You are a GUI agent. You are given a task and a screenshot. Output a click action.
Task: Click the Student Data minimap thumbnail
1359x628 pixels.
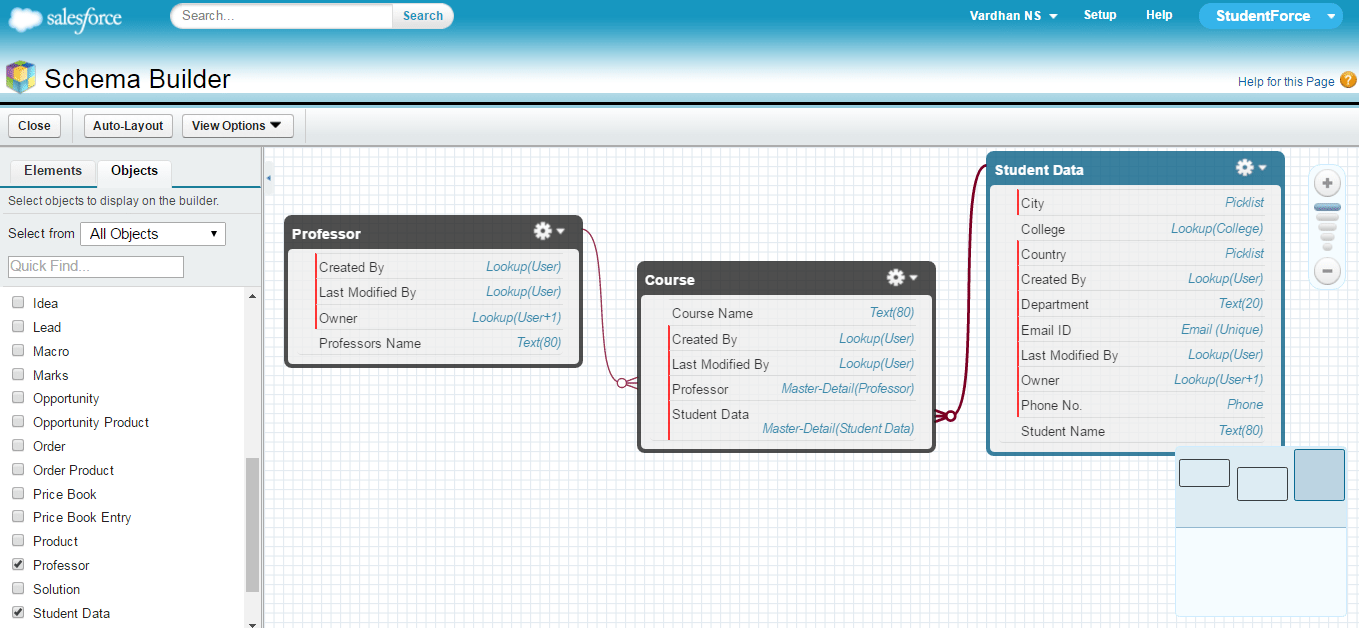1319,475
